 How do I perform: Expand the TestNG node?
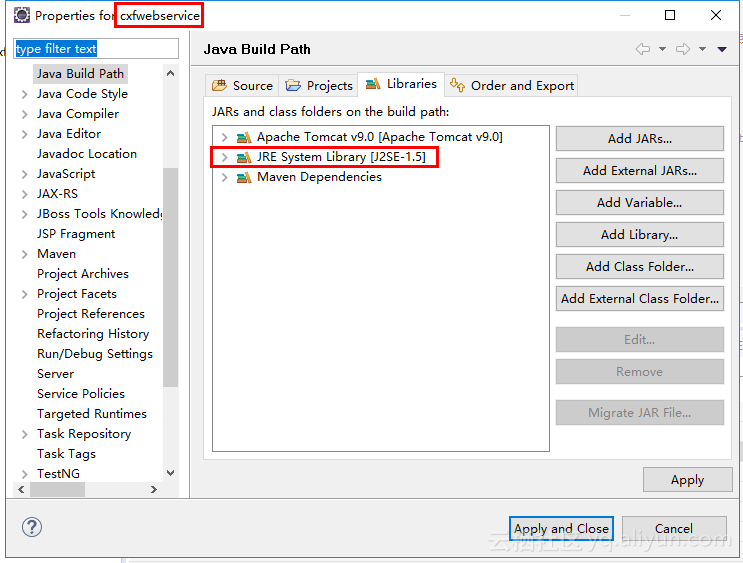tap(25, 474)
